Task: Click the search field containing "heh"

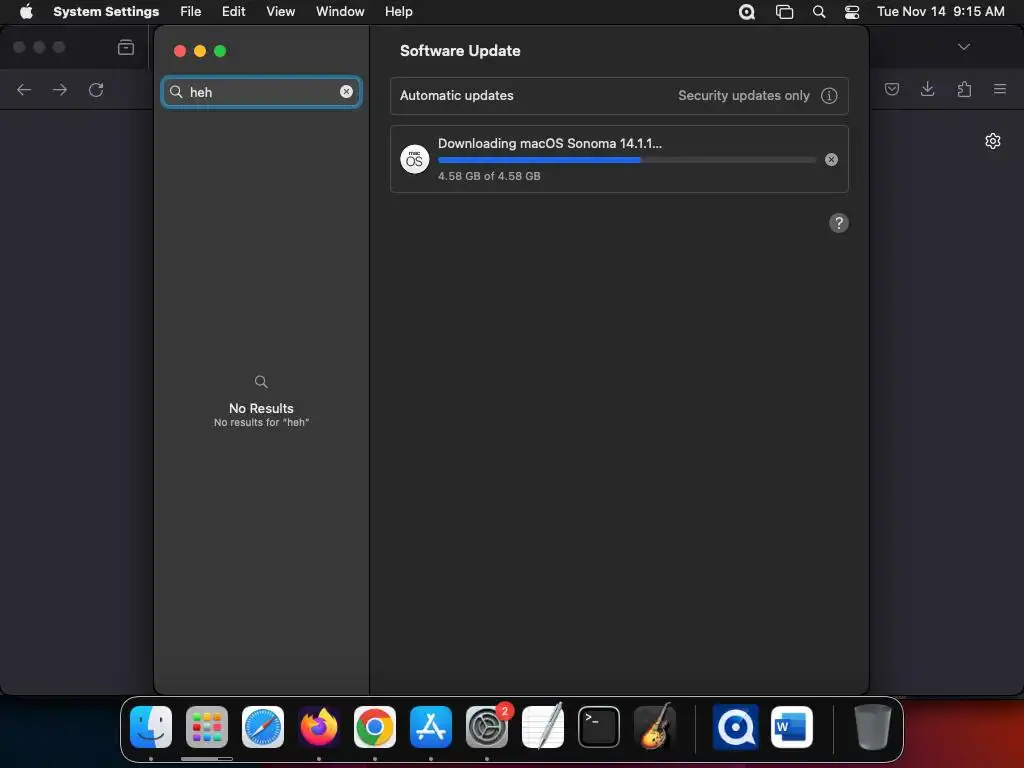Action: coord(261,92)
